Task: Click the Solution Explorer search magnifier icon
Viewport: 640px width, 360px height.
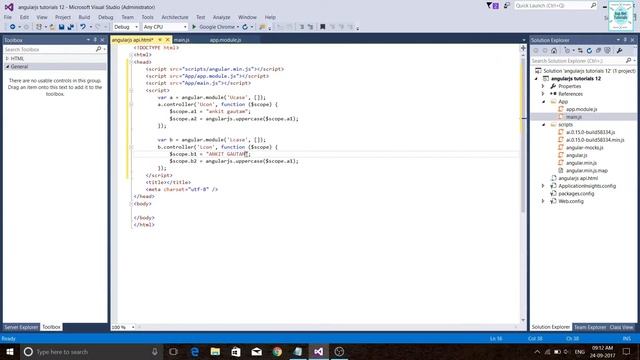Action: coord(629,60)
